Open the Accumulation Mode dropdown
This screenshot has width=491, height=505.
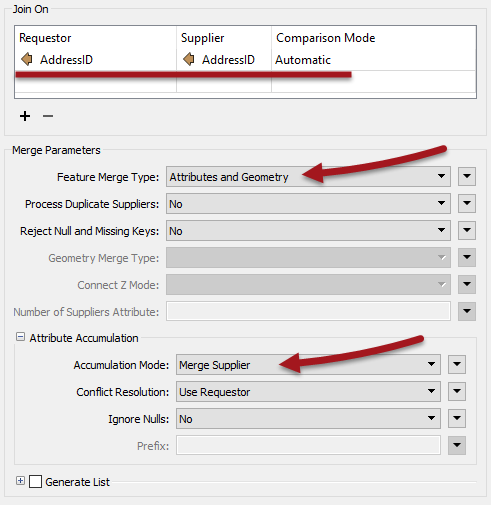click(x=308, y=365)
